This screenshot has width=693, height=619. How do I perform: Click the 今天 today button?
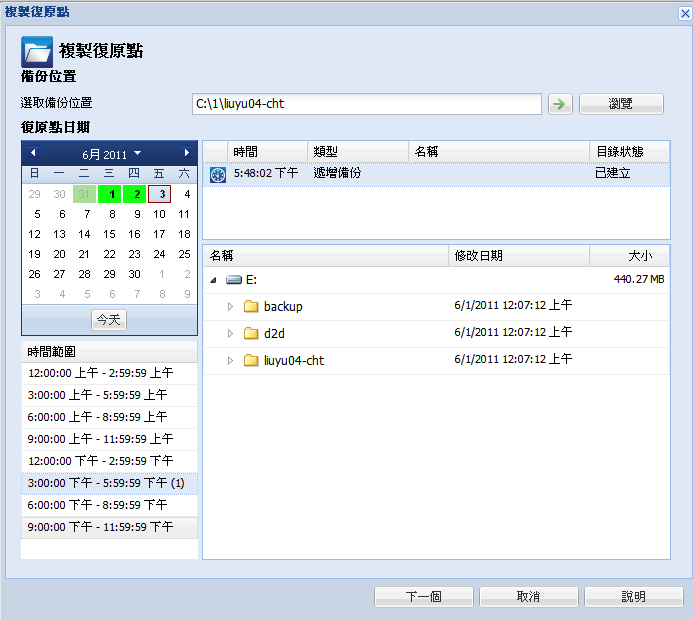pos(109,319)
